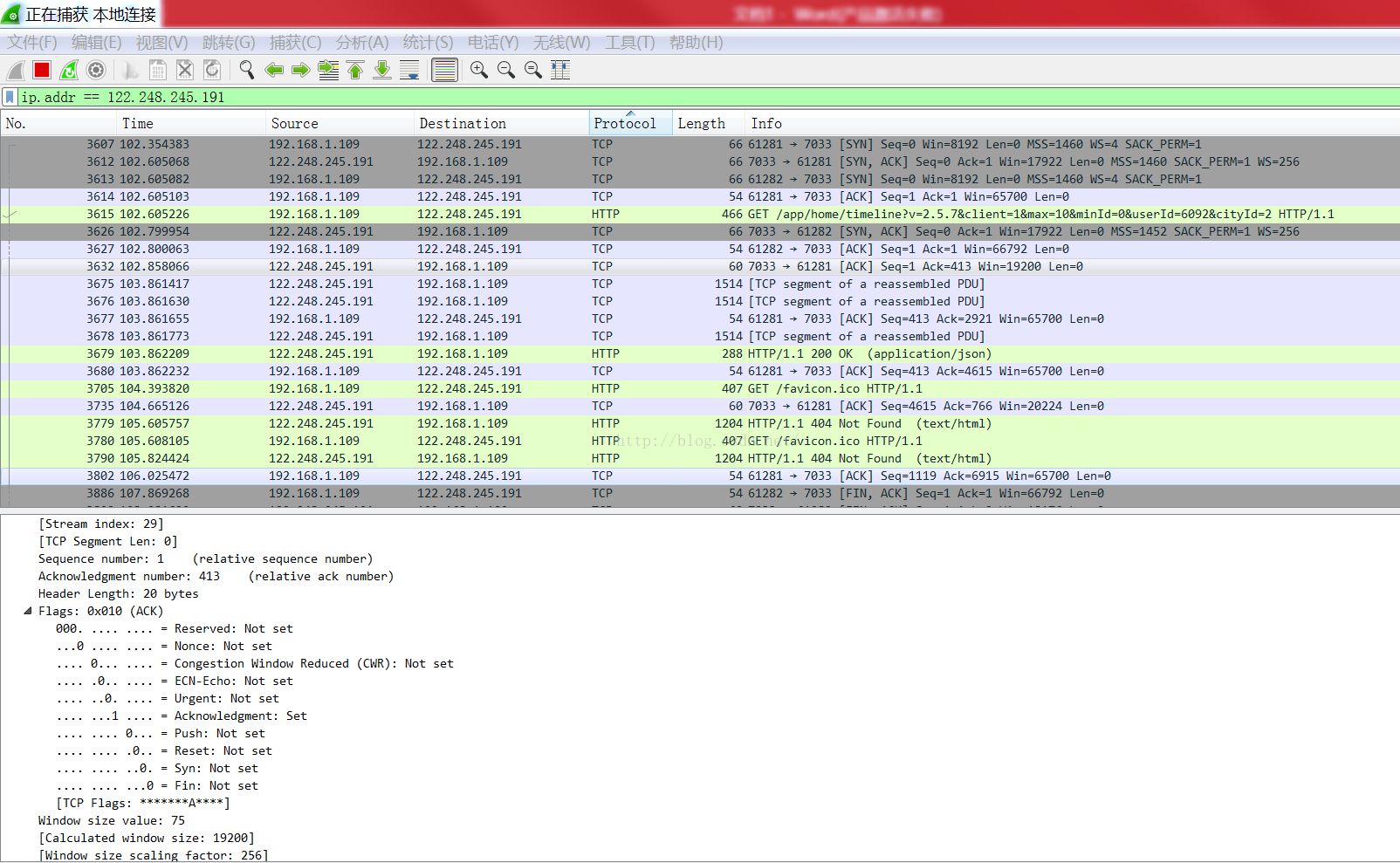The width and height of the screenshot is (1400, 863).
Task: Open the 统计(S) menu
Action: tap(428, 42)
